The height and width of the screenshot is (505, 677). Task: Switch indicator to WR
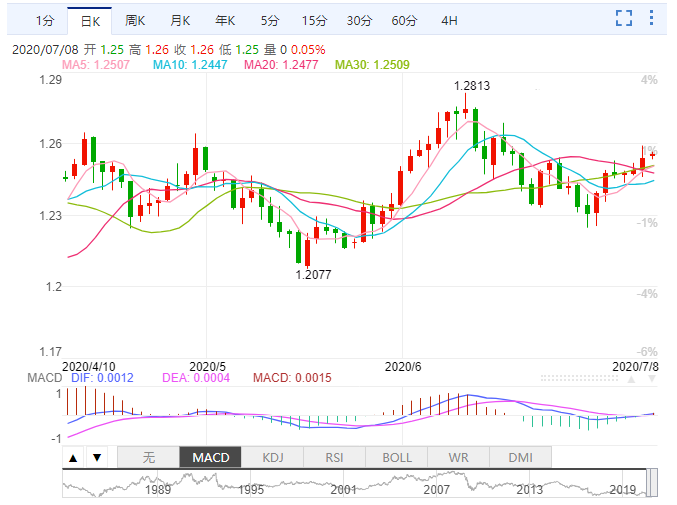[459, 458]
